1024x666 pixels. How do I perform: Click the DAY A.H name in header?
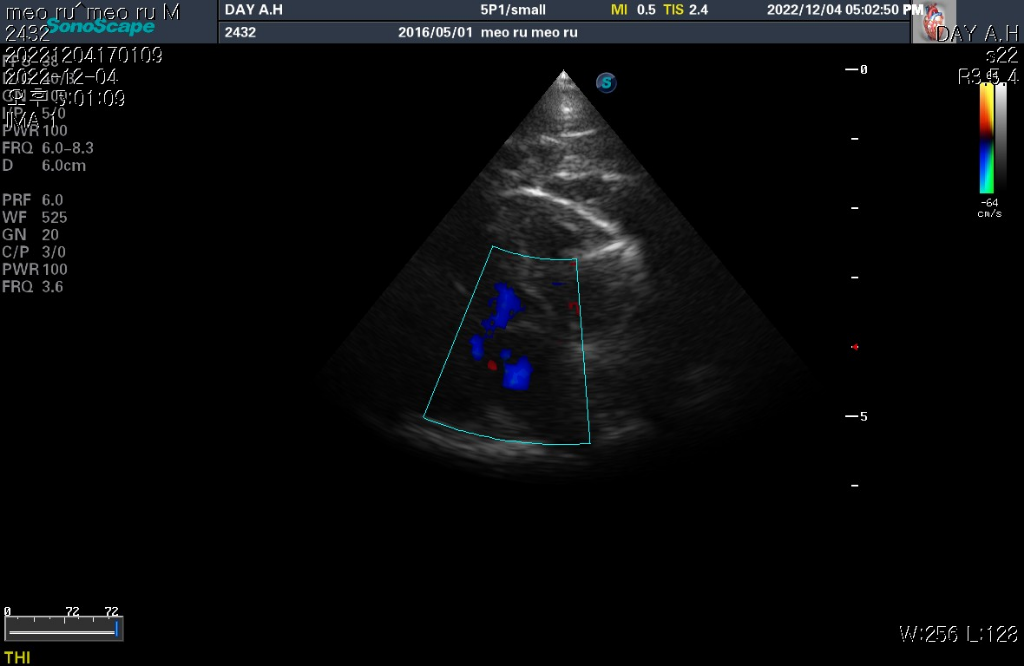point(254,10)
